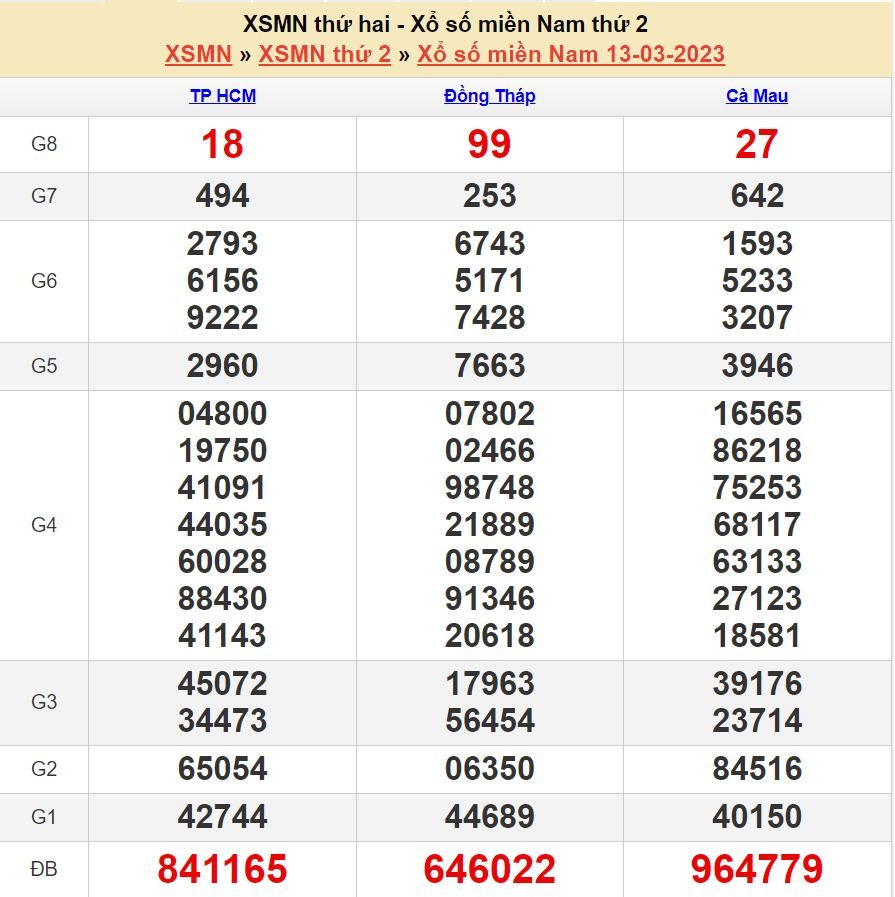Select the G3 number 45072

click(222, 684)
